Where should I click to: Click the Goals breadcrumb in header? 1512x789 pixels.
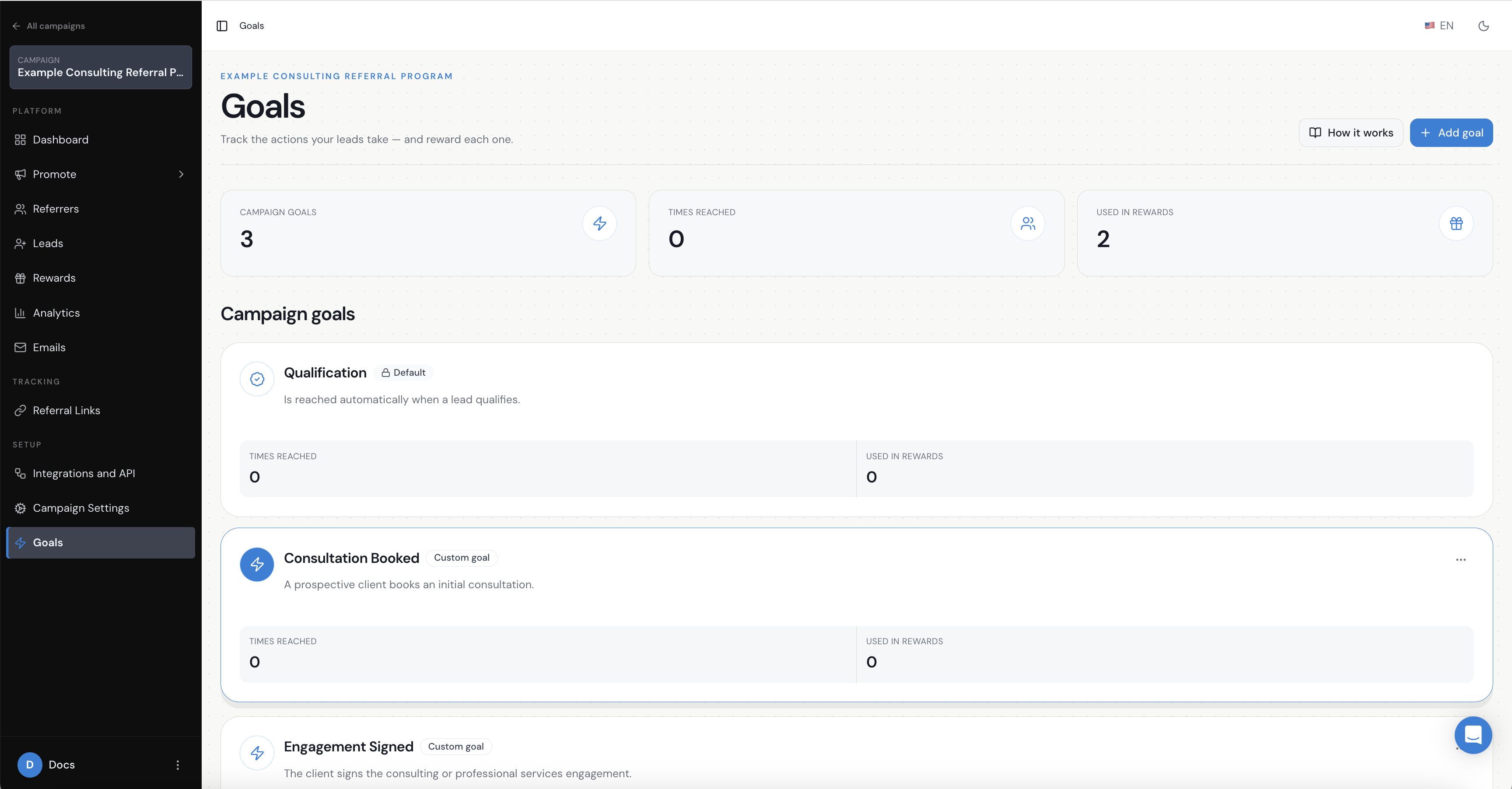pyautogui.click(x=252, y=26)
